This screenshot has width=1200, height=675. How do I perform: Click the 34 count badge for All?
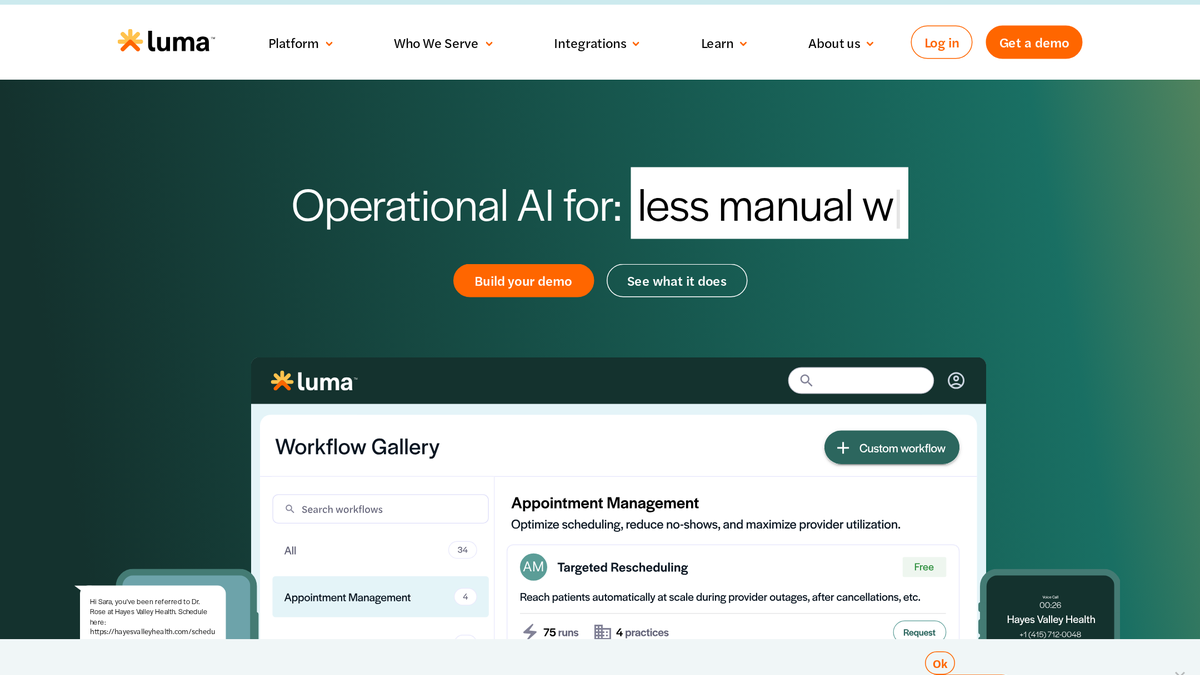click(463, 550)
